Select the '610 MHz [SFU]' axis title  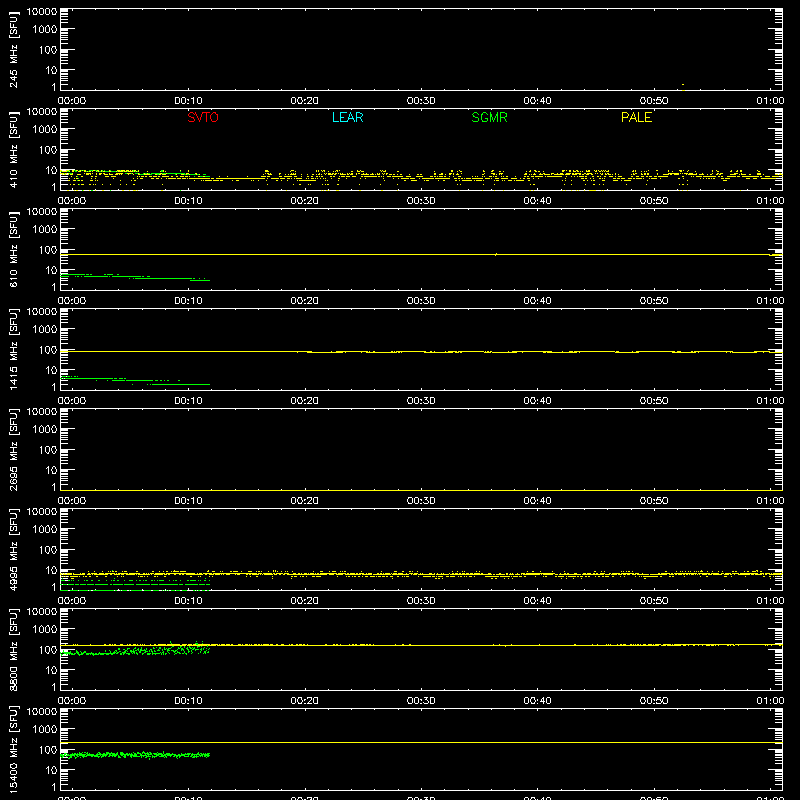point(13,249)
